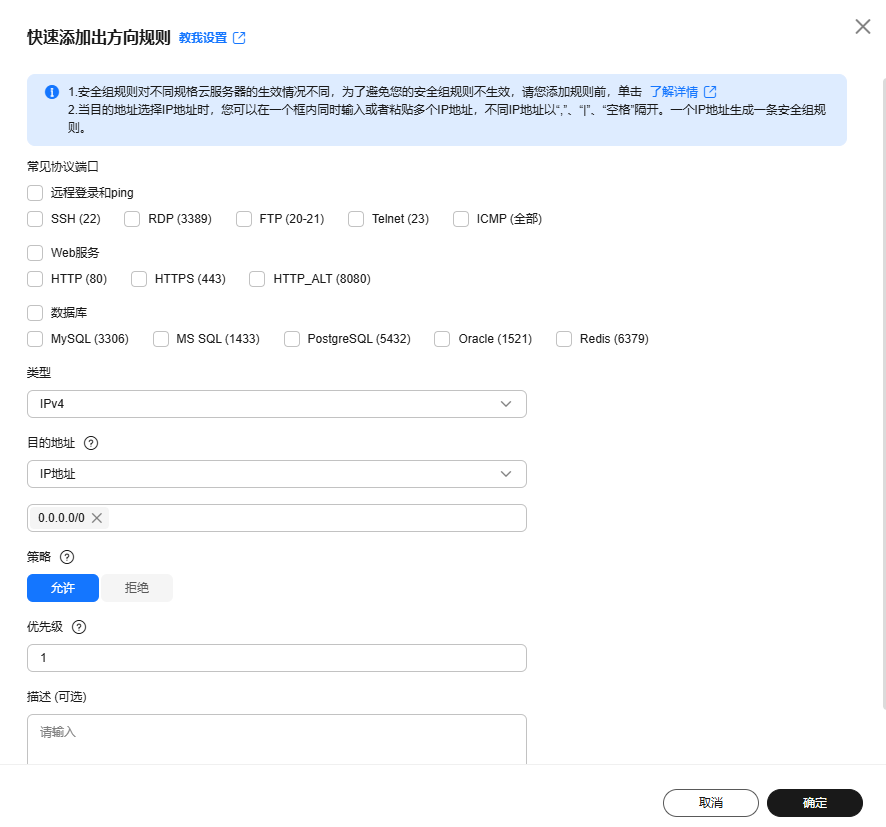
Task: Open the 目的地址 dropdown showing IP地址
Action: click(x=276, y=473)
